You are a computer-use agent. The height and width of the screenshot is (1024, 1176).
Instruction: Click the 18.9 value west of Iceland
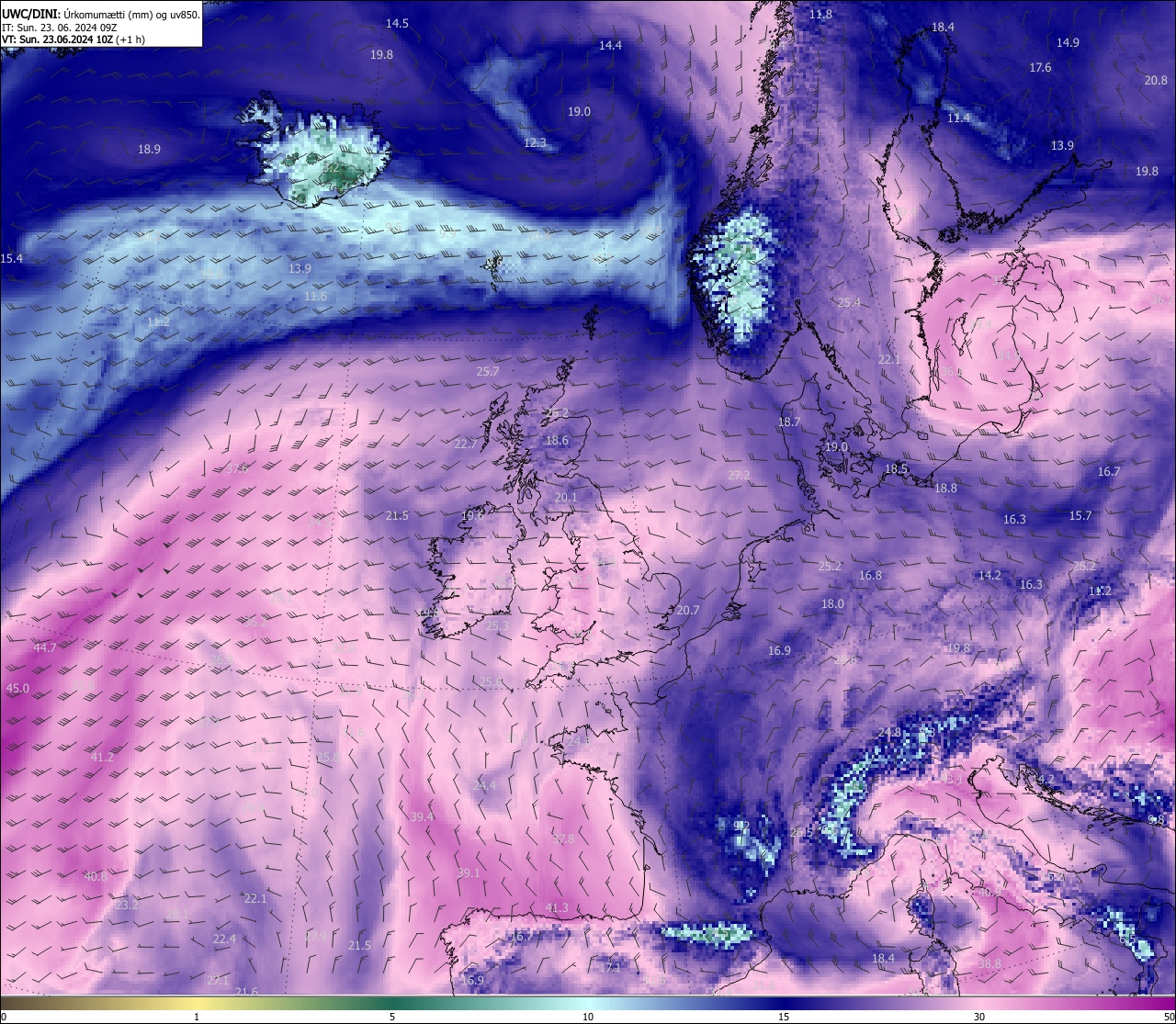click(x=149, y=150)
